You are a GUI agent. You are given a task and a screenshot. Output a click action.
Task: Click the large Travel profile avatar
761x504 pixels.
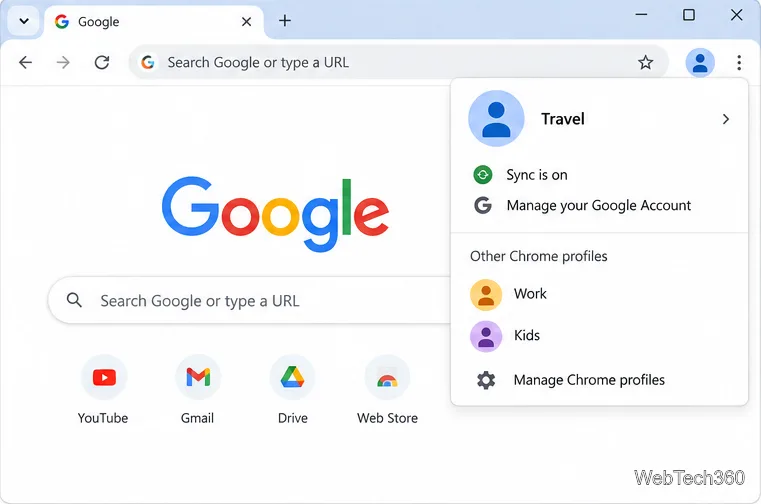pos(496,118)
